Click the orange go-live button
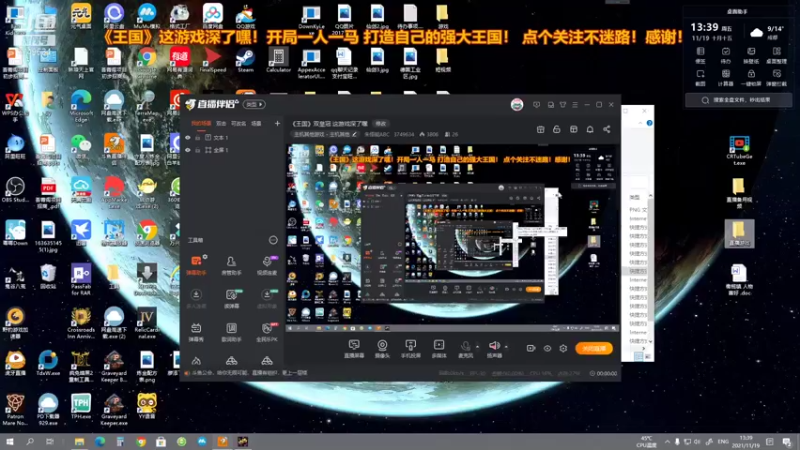 coord(594,348)
